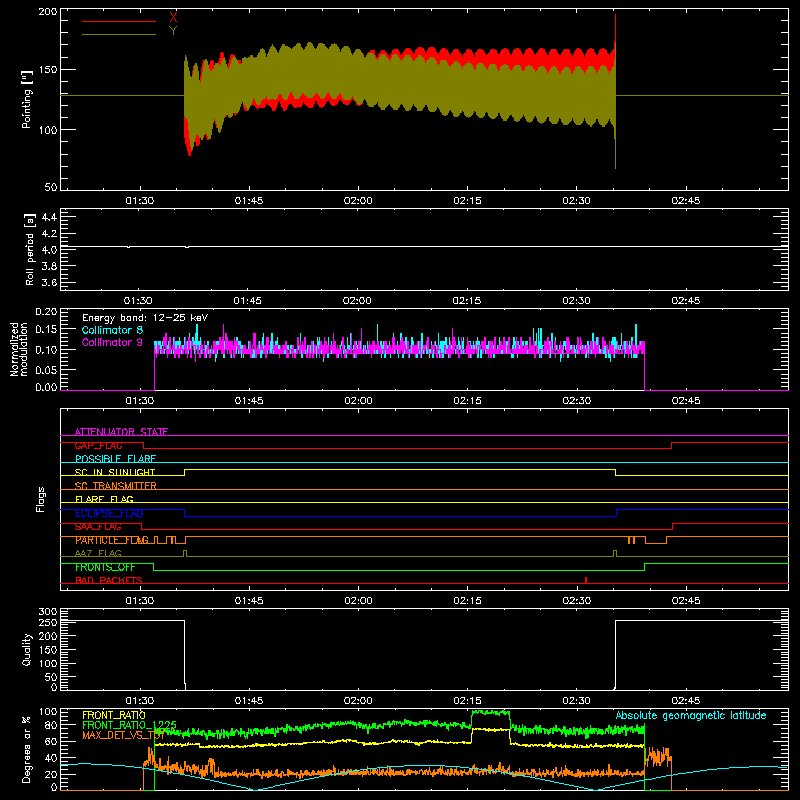
Task: Click the GAP_FLAG label
Action: coord(98,445)
